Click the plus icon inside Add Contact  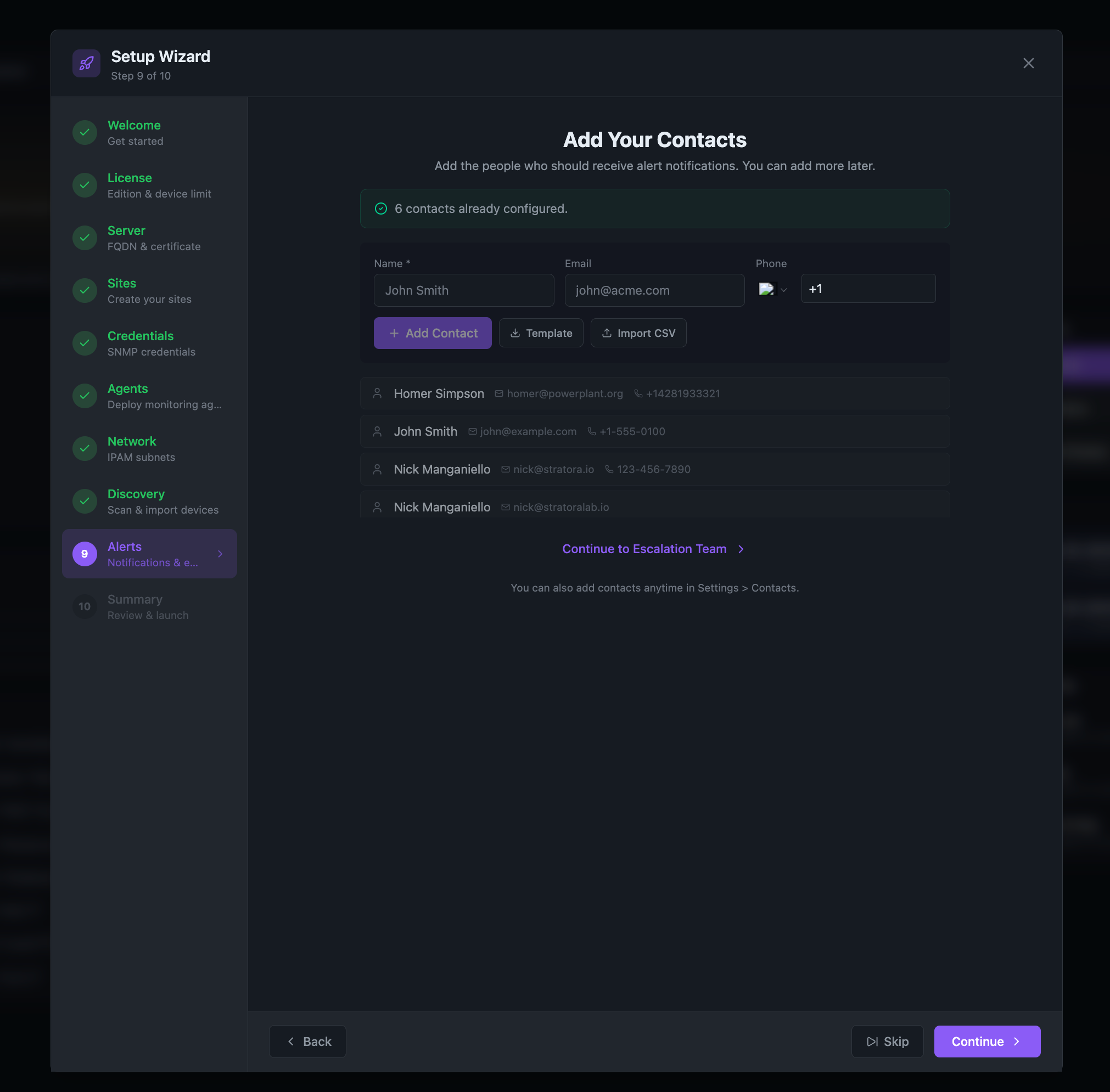395,333
